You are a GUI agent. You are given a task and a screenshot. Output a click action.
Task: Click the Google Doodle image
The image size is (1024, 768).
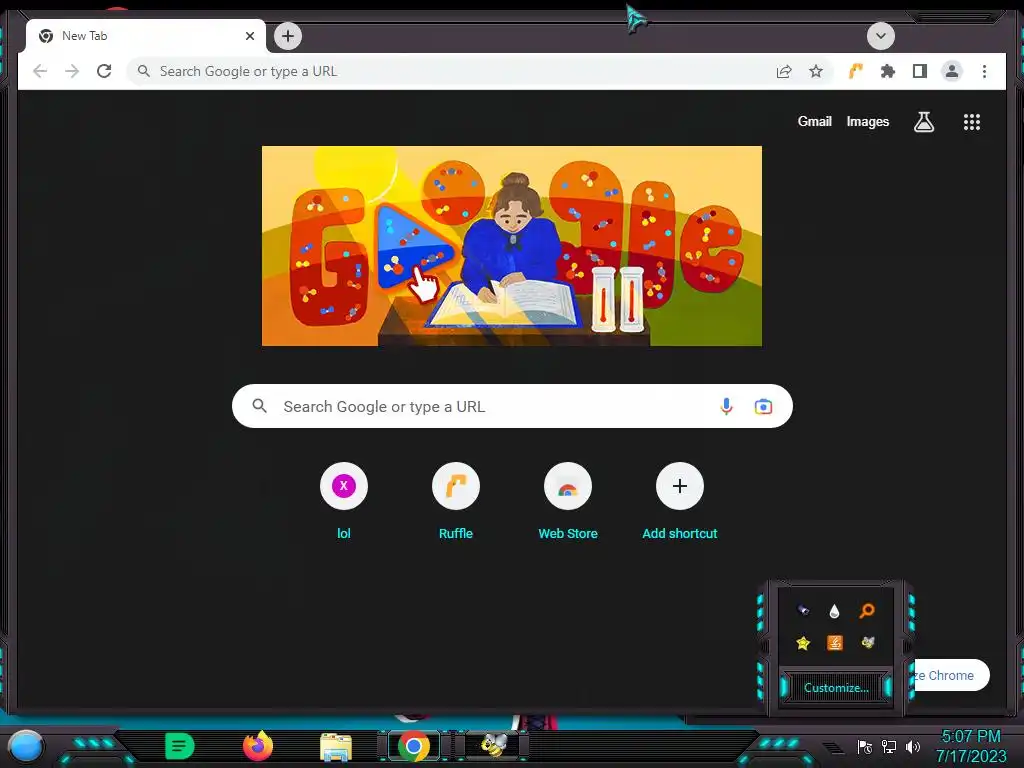(511, 246)
